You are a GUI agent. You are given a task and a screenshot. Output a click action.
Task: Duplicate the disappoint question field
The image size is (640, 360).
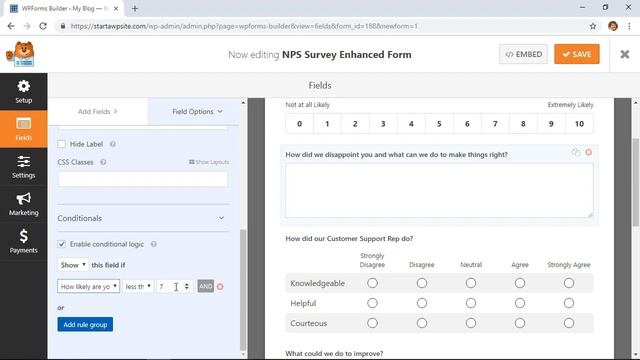576,152
